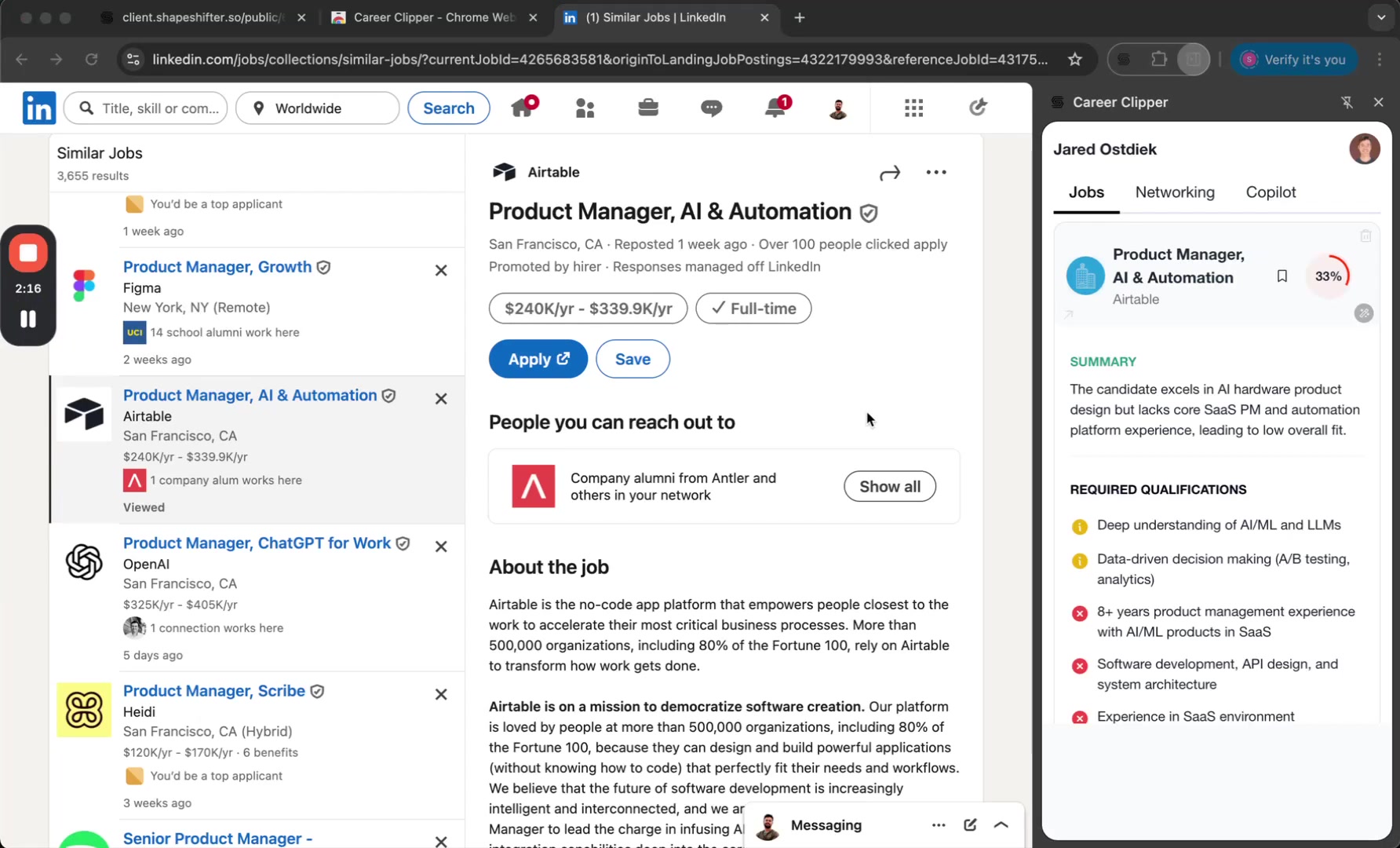This screenshot has height=848, width=1400.
Task: Pause the screen recording
Action: (x=28, y=319)
